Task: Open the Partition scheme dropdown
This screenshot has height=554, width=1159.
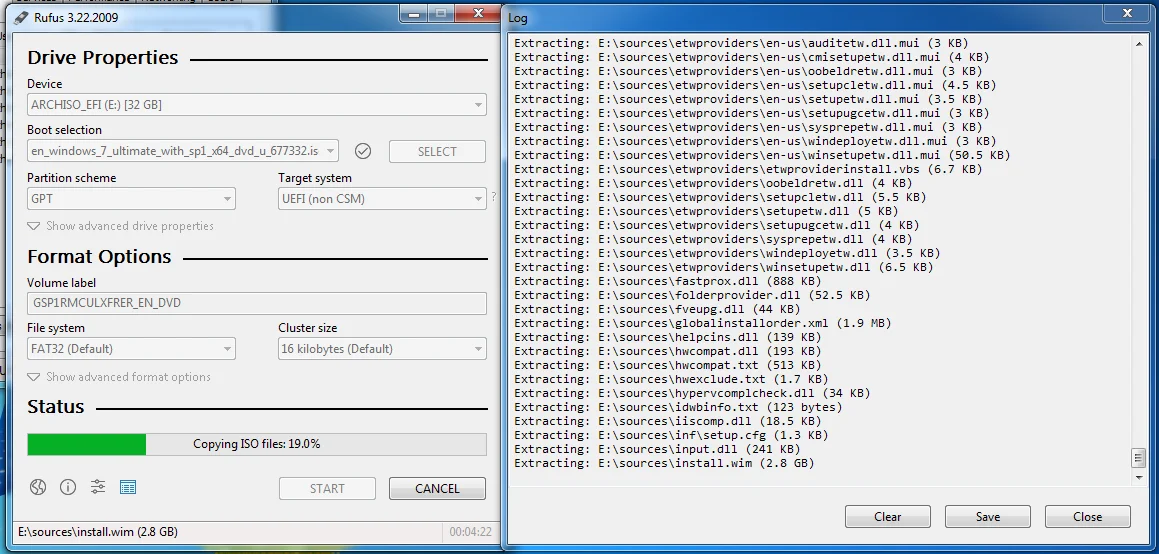Action: (x=131, y=199)
